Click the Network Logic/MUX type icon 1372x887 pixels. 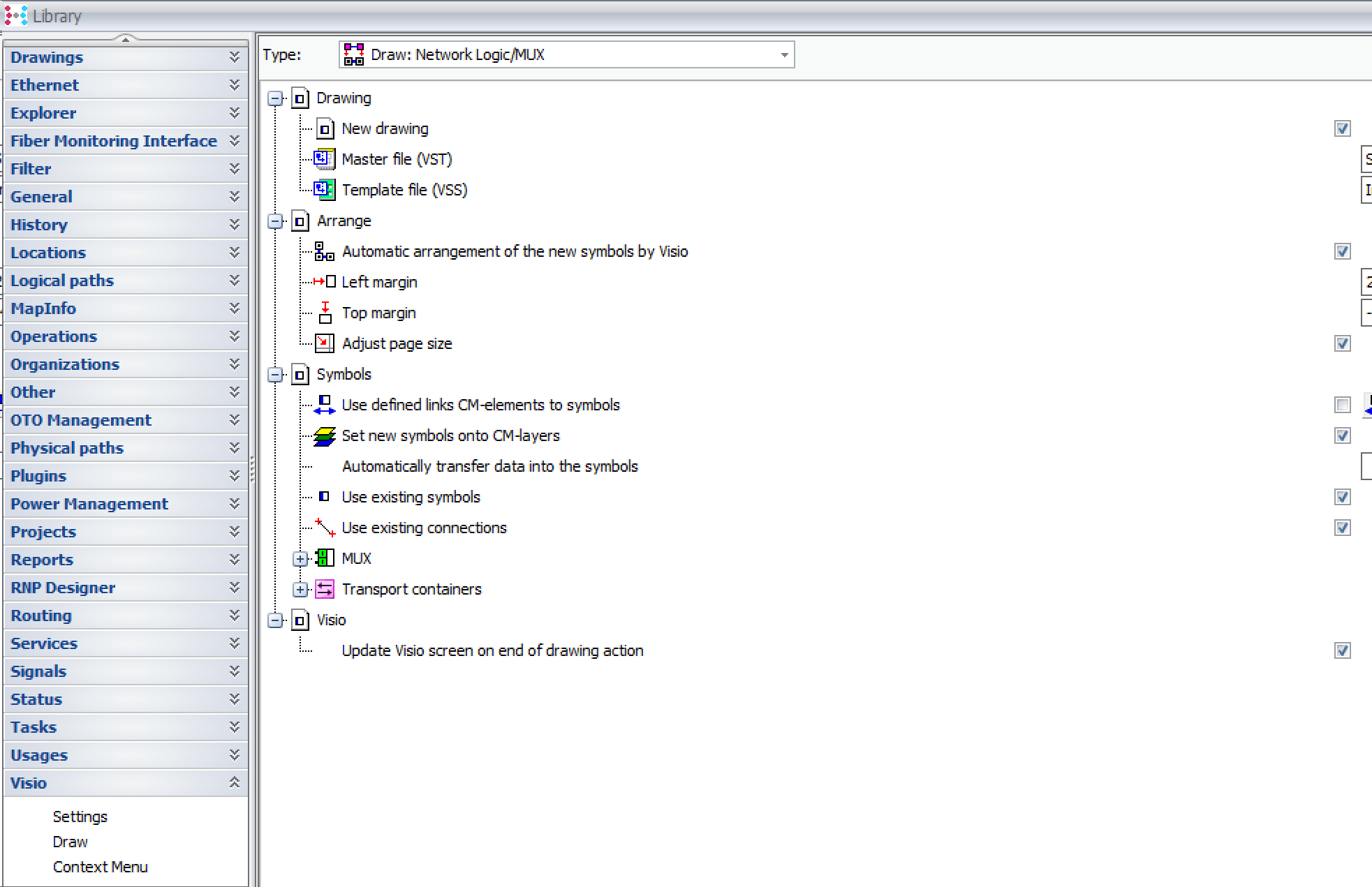point(354,54)
